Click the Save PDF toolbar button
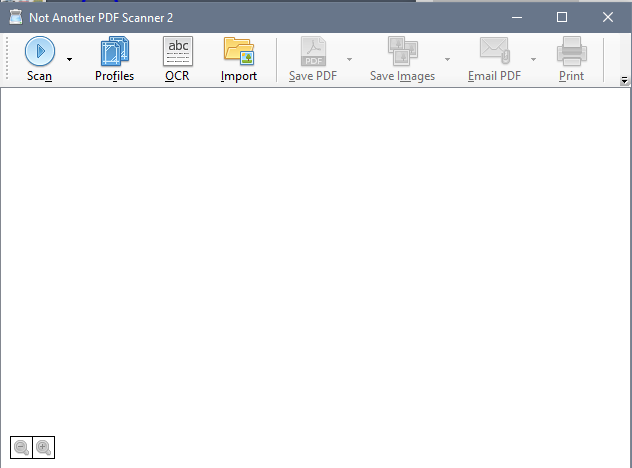The image size is (632, 468). pyautogui.click(x=313, y=59)
